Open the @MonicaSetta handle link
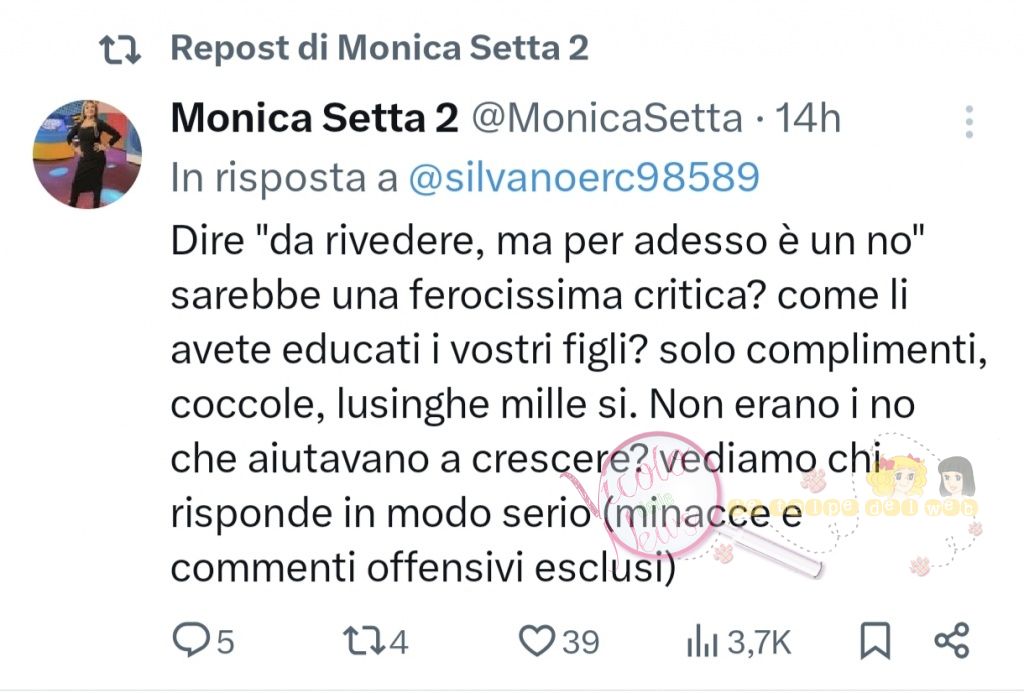 pos(606,120)
